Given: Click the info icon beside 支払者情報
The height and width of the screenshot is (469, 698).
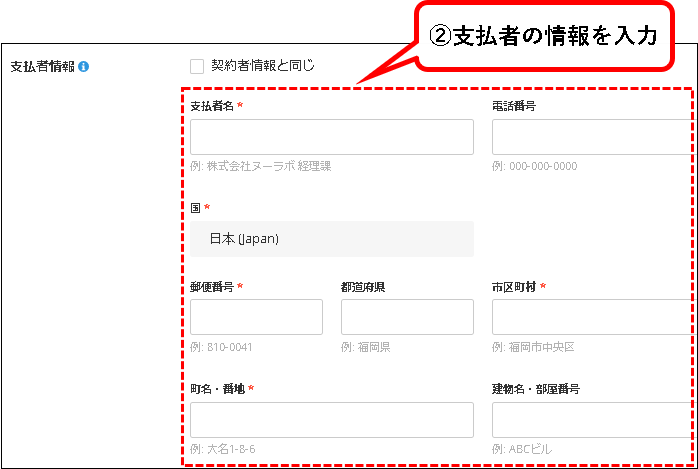Looking at the screenshot, I should [x=83, y=67].
